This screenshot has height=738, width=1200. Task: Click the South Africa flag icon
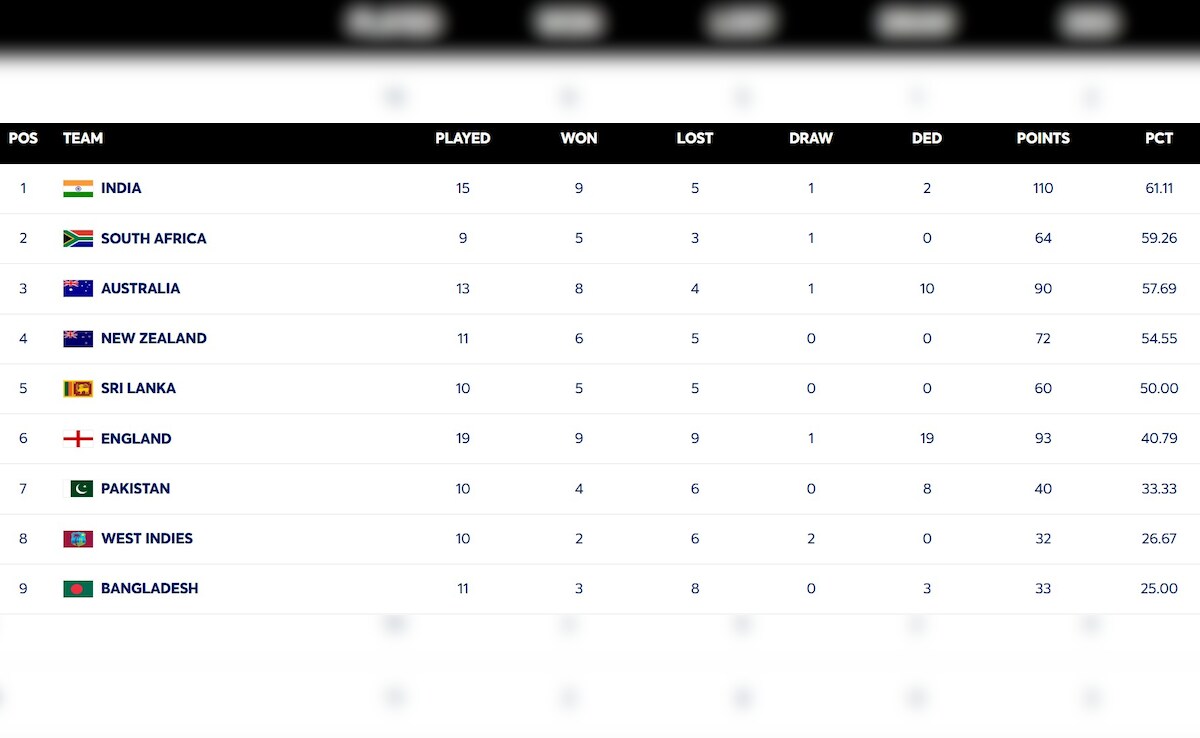click(x=78, y=238)
